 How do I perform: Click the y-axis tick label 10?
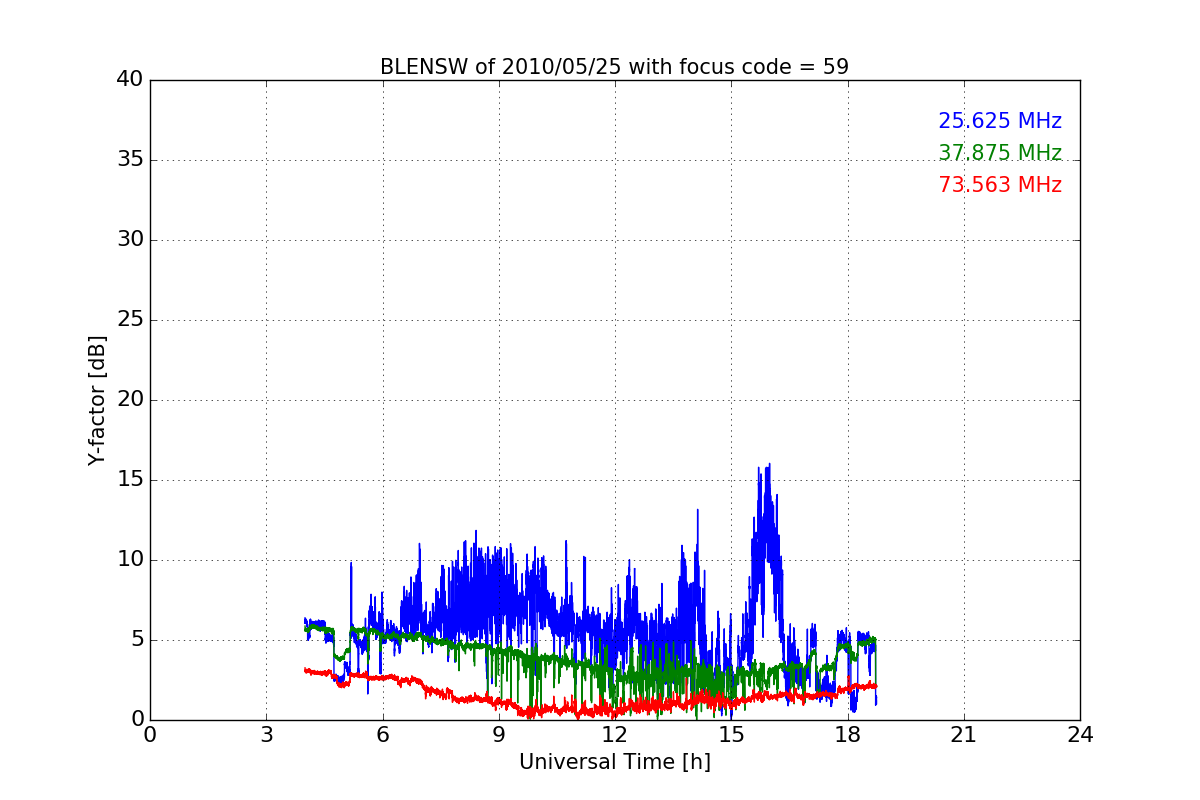pyautogui.click(x=130, y=560)
